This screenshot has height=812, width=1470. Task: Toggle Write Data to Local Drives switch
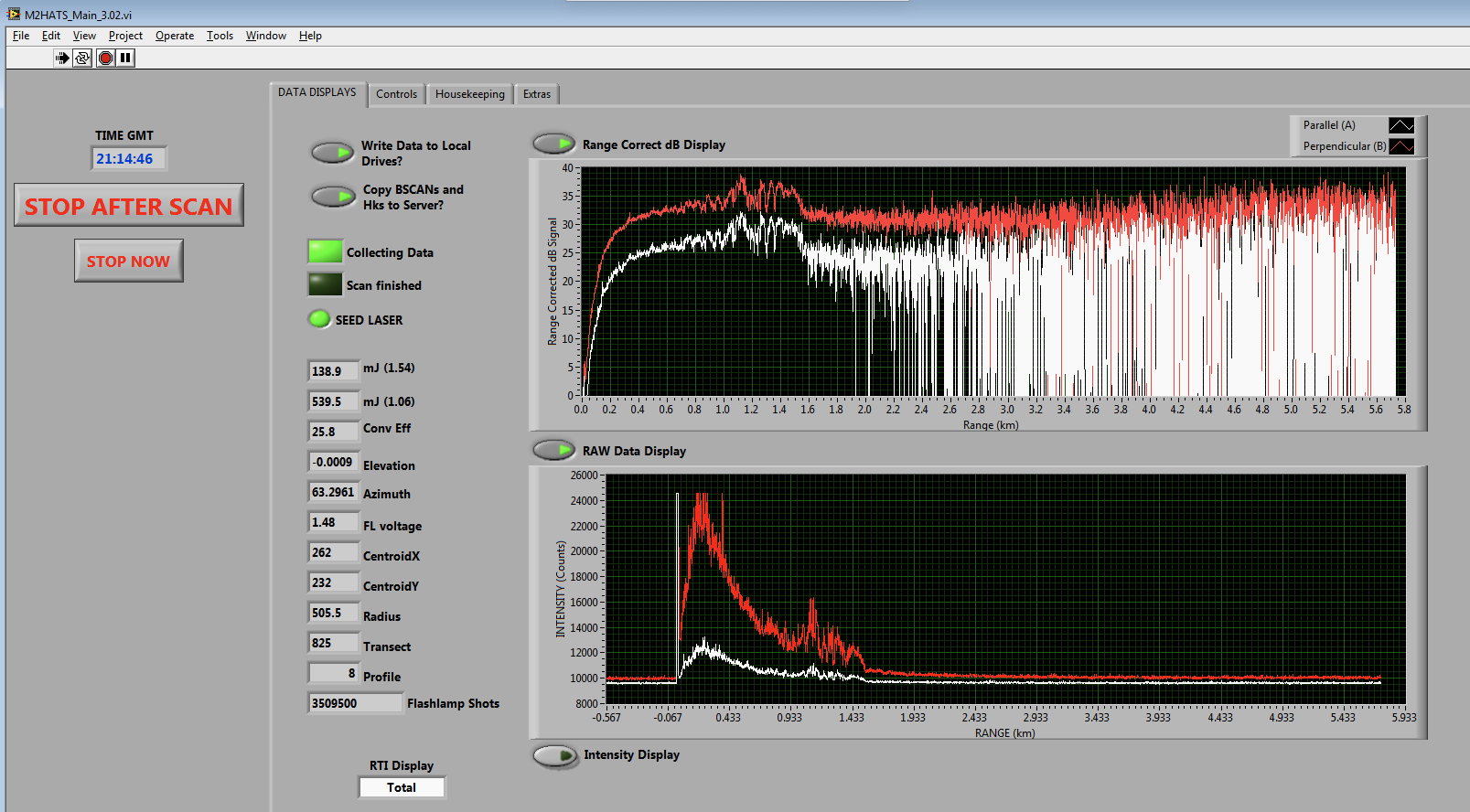[x=332, y=153]
